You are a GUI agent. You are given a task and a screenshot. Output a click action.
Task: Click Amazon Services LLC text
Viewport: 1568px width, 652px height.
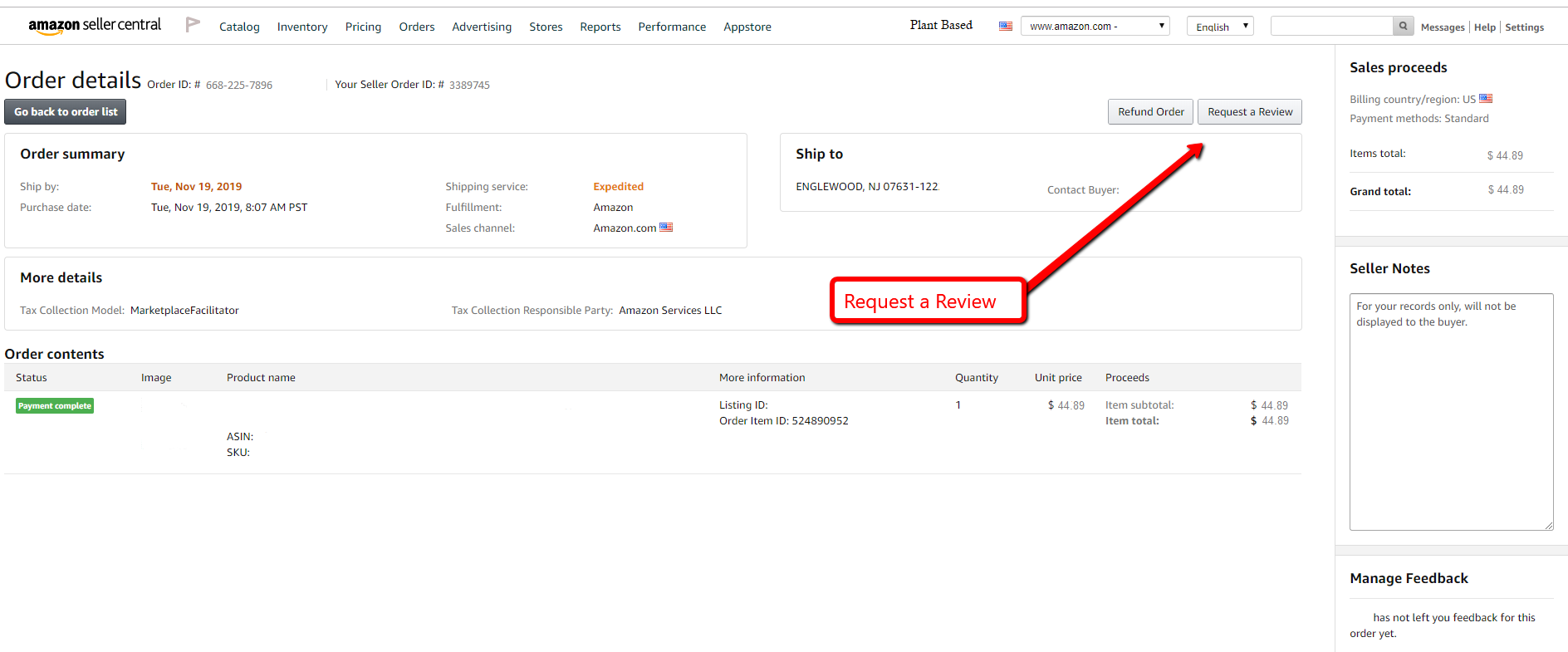point(670,311)
